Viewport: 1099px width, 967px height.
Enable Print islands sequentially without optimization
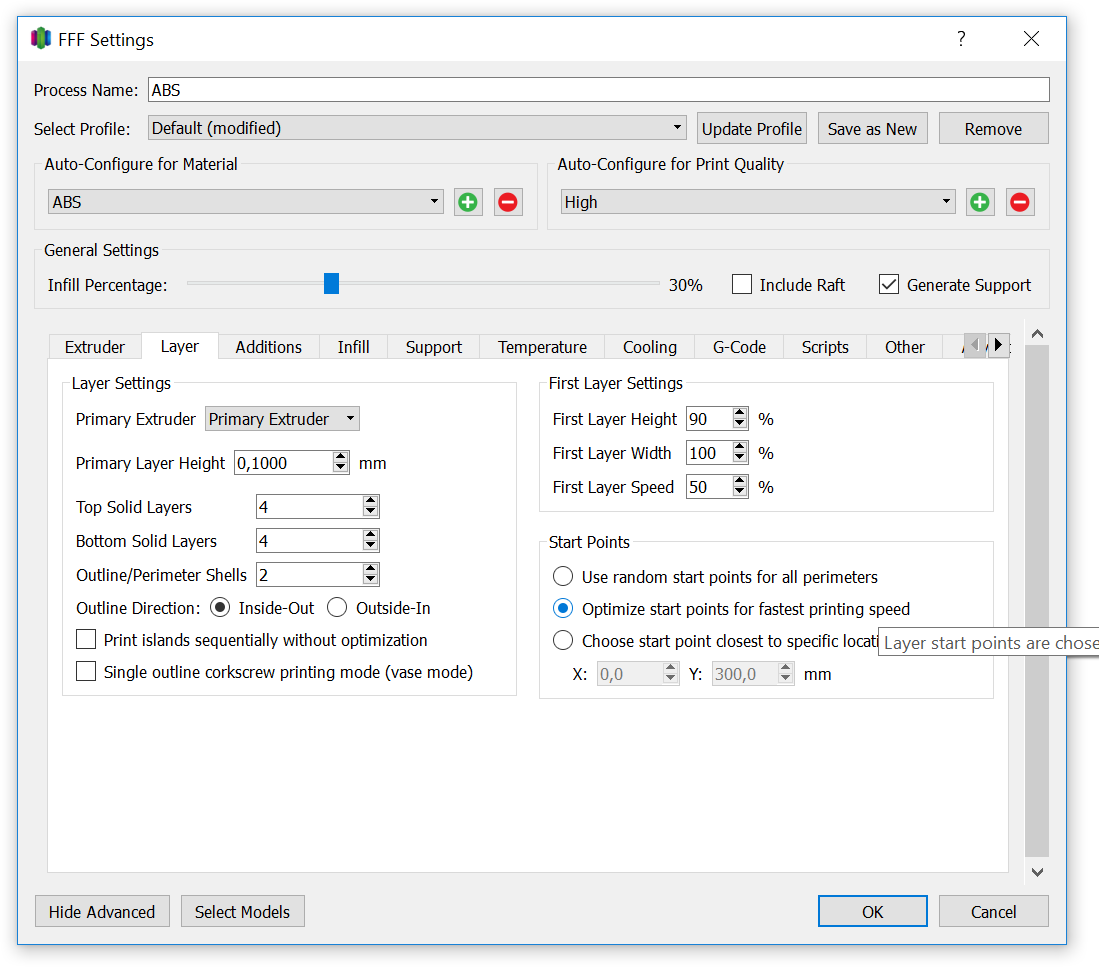(x=86, y=640)
